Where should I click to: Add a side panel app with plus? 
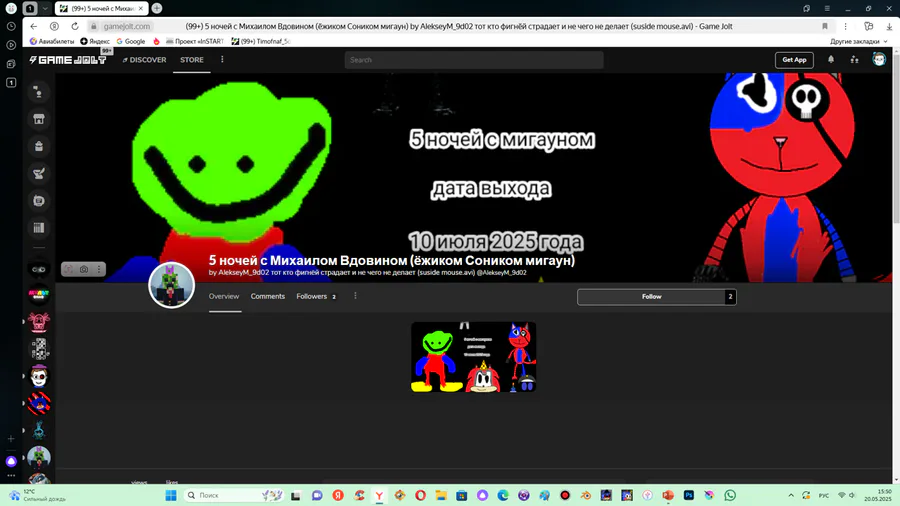tap(11, 439)
